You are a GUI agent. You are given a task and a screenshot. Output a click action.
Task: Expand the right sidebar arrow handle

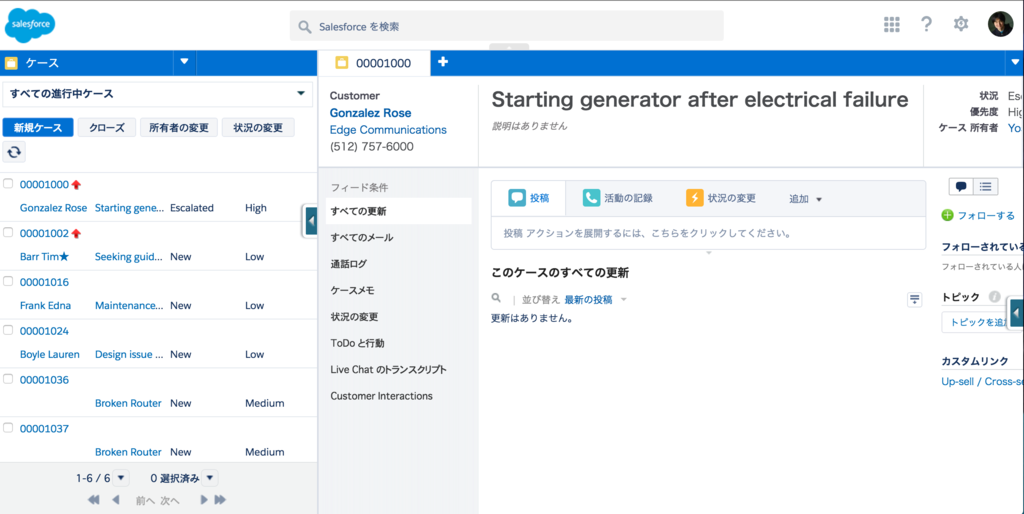coord(1016,313)
